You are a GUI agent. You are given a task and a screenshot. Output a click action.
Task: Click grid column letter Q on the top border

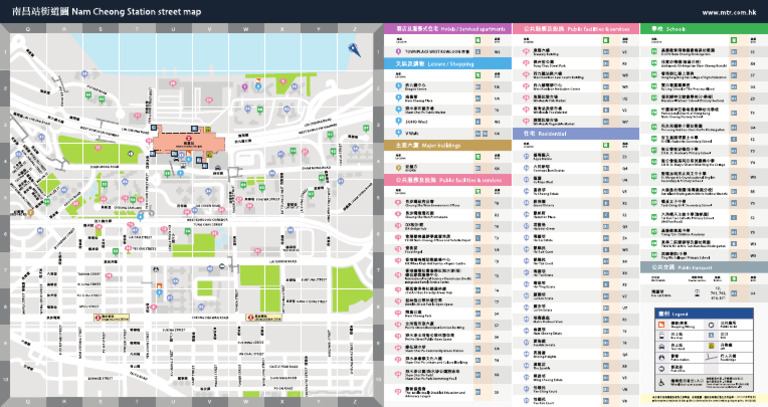pyautogui.click(x=28, y=29)
